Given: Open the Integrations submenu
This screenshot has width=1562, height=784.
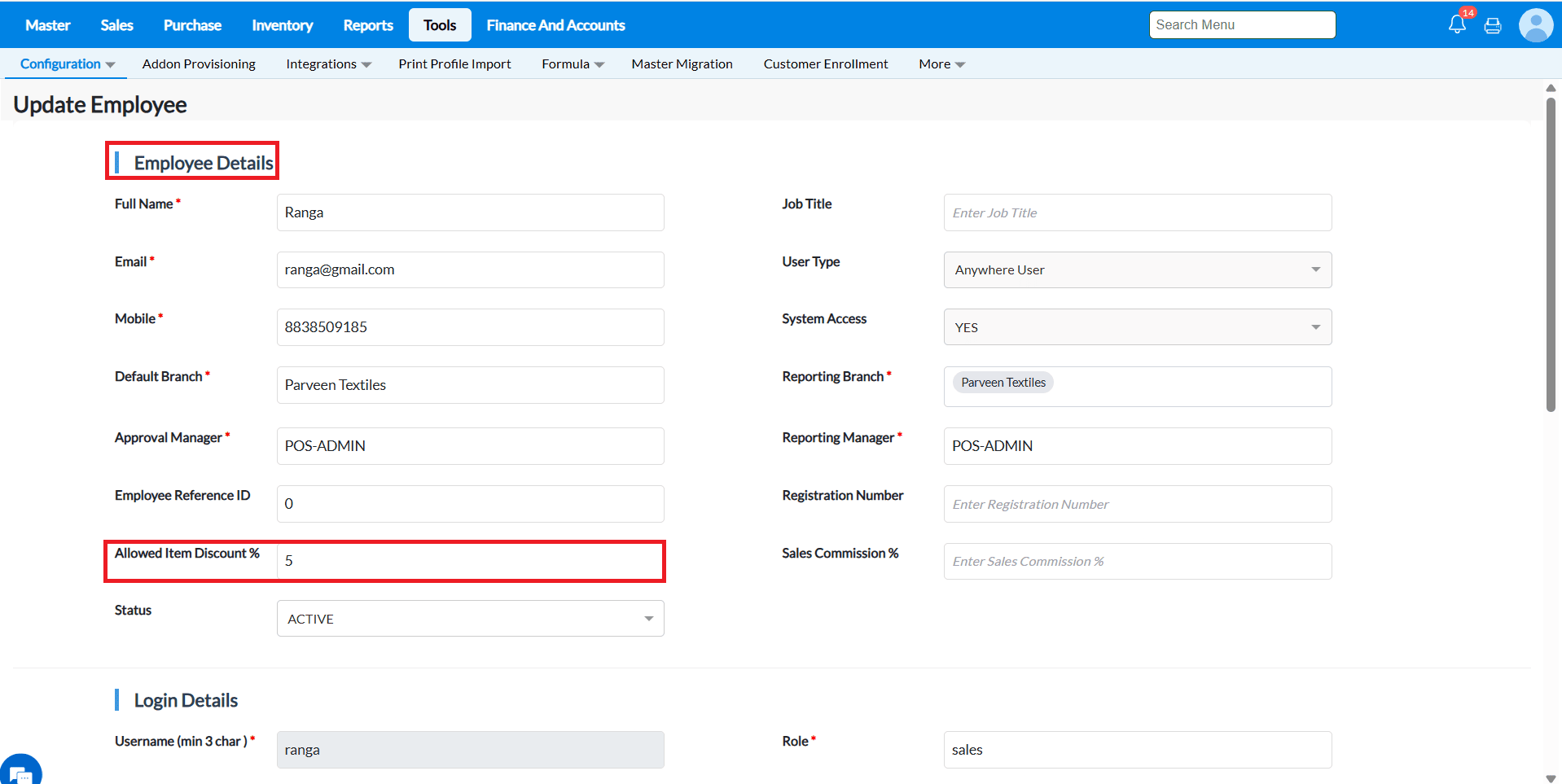Looking at the screenshot, I should pos(328,64).
